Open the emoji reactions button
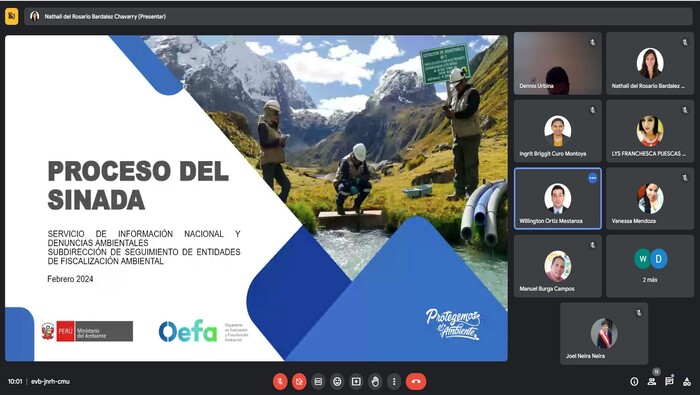 (337, 382)
